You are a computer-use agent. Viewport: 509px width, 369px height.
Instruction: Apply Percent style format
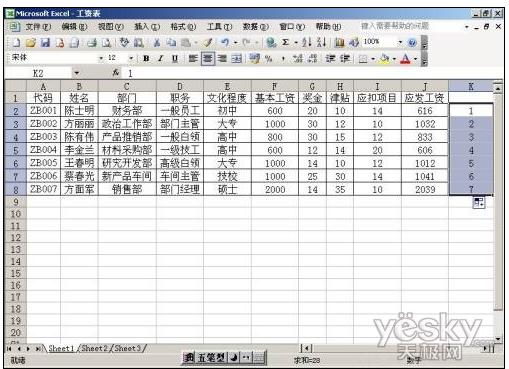pyautogui.click(x=269, y=59)
